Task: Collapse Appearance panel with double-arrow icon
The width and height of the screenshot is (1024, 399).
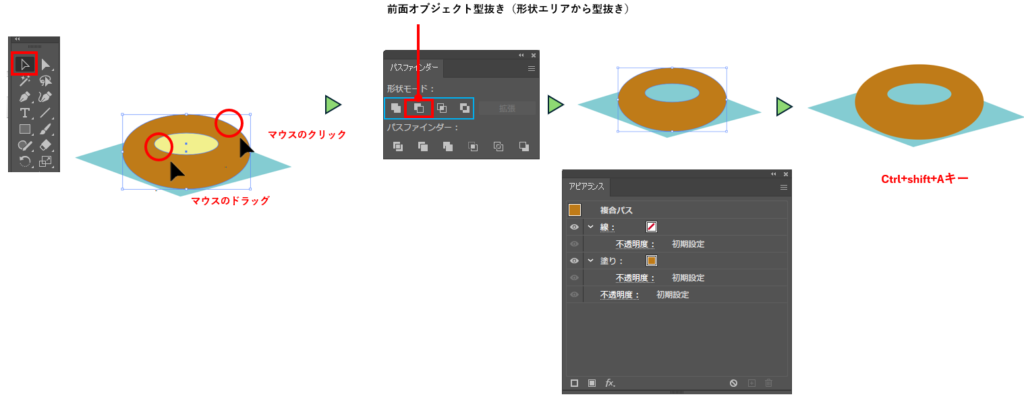Action: pyautogui.click(x=774, y=174)
